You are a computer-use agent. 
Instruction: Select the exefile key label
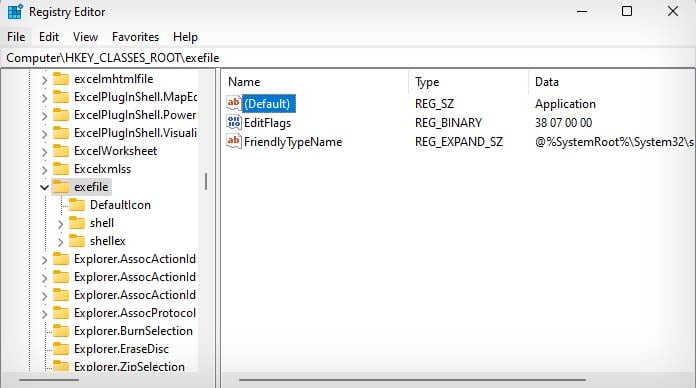[x=91, y=187]
